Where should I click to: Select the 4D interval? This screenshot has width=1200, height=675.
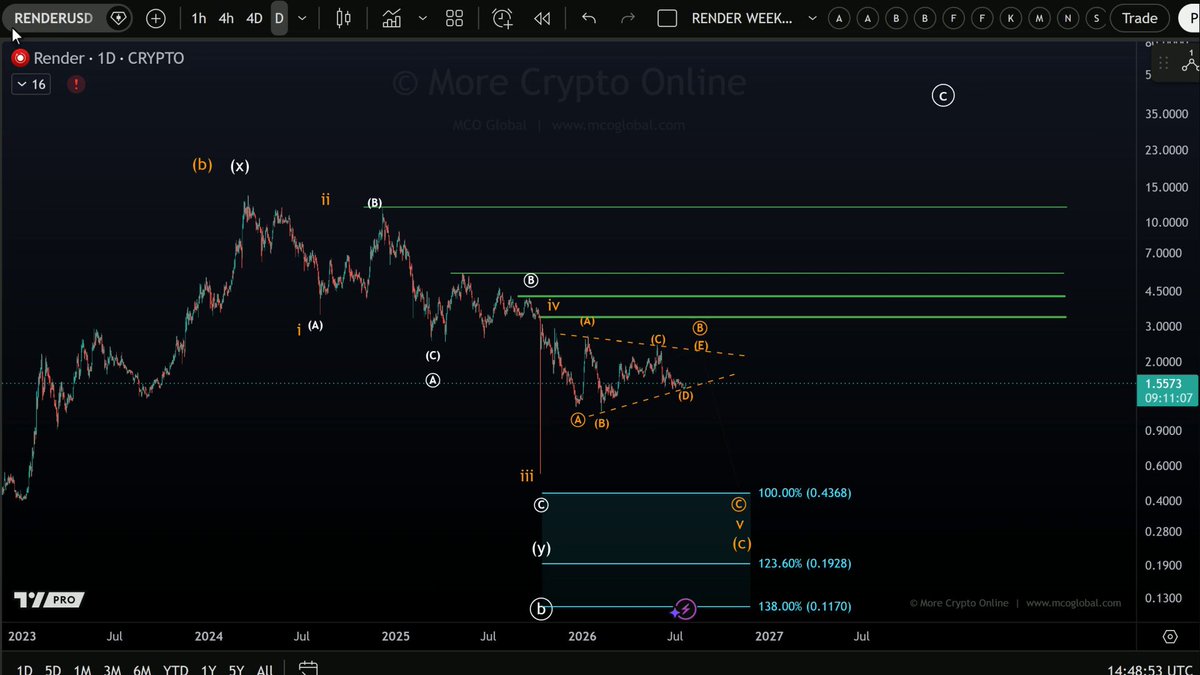tap(254, 18)
